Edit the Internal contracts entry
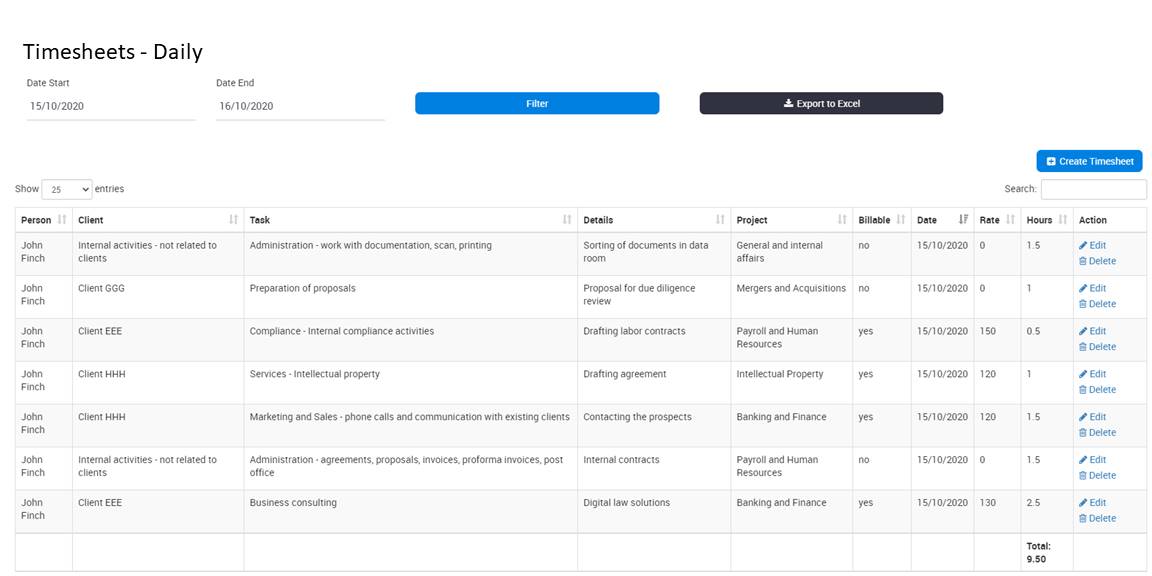Screen dimensions: 1152x576 pyautogui.click(x=1092, y=460)
